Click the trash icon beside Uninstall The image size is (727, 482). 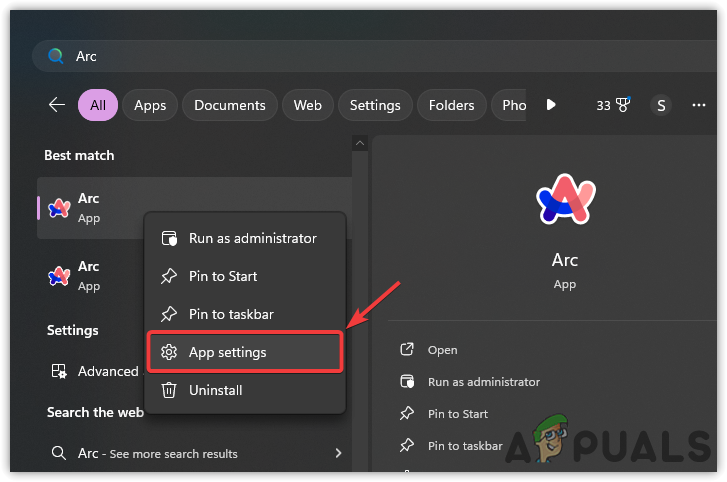coord(169,390)
